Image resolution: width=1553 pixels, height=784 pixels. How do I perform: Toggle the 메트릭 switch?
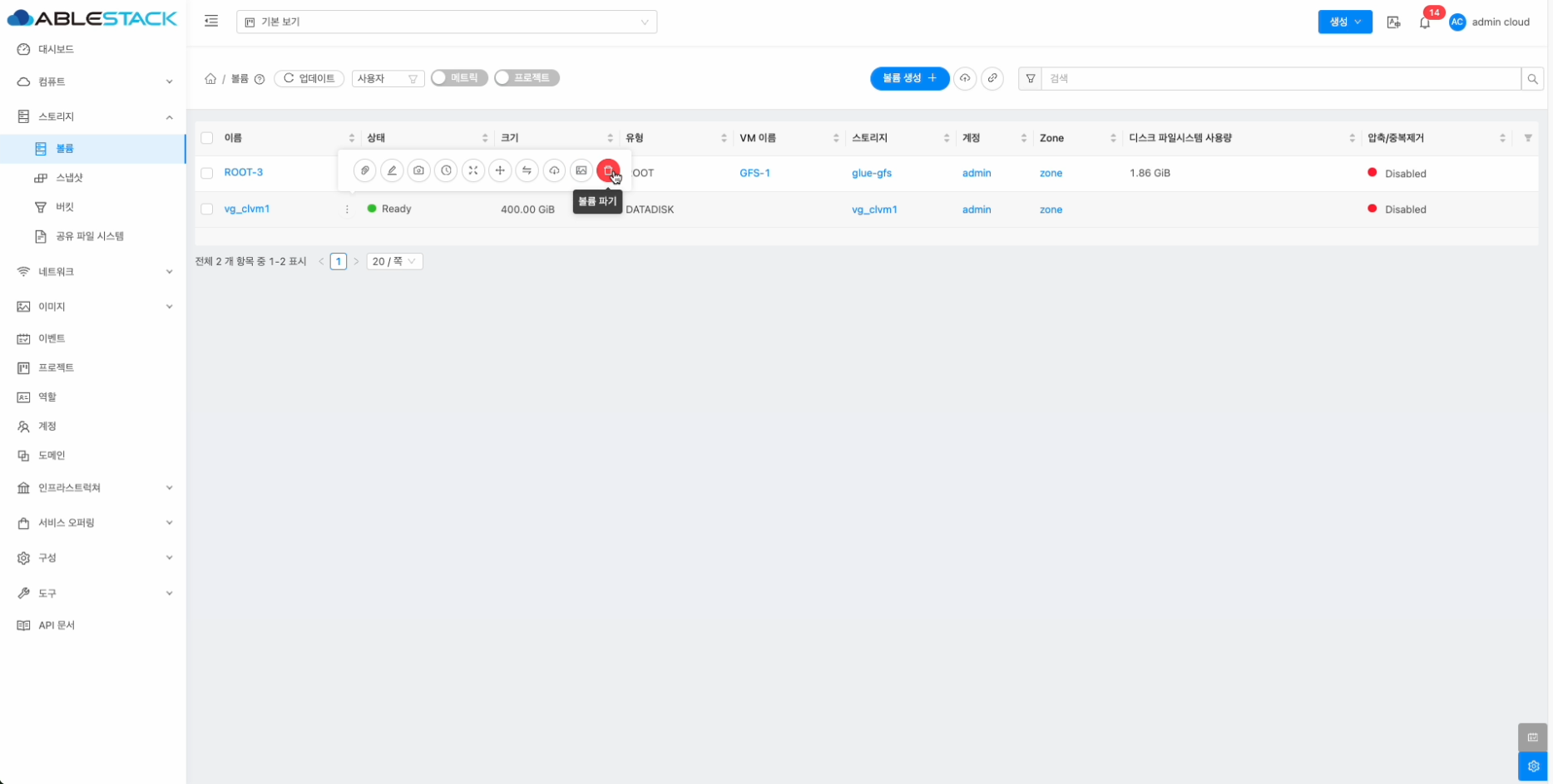[458, 78]
